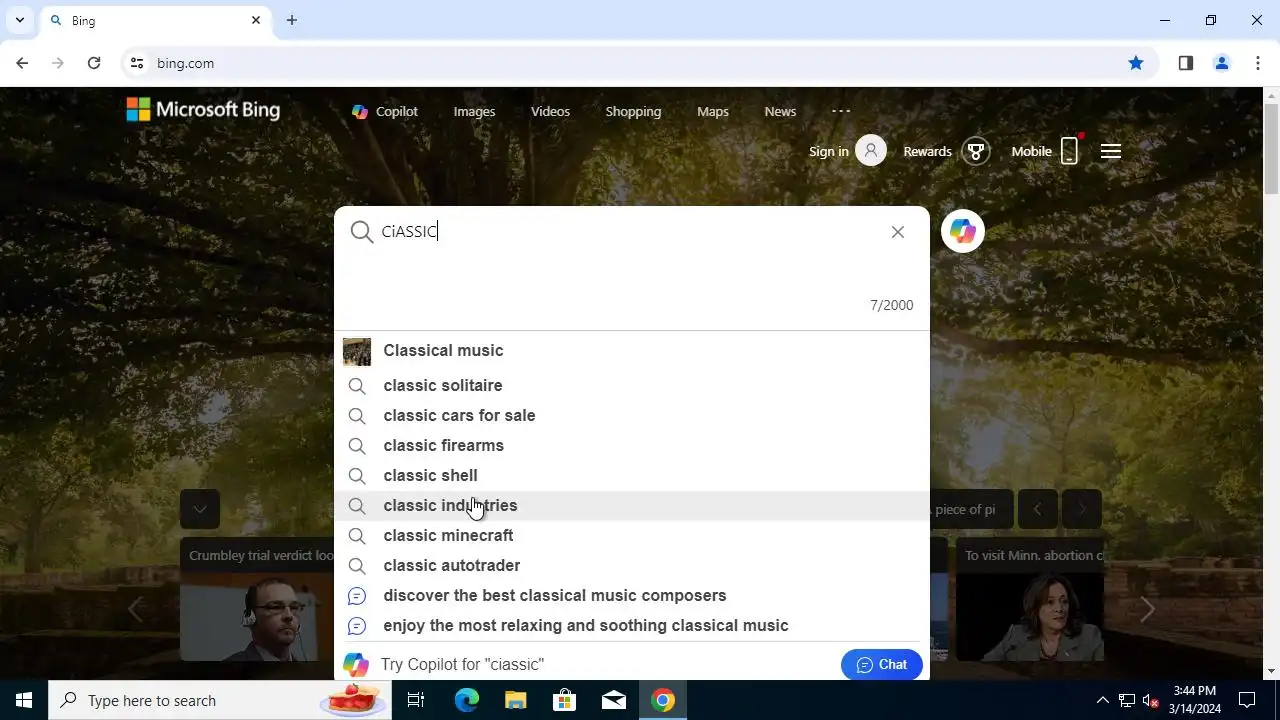
Task: Open Task View on the taskbar
Action: tap(416, 700)
